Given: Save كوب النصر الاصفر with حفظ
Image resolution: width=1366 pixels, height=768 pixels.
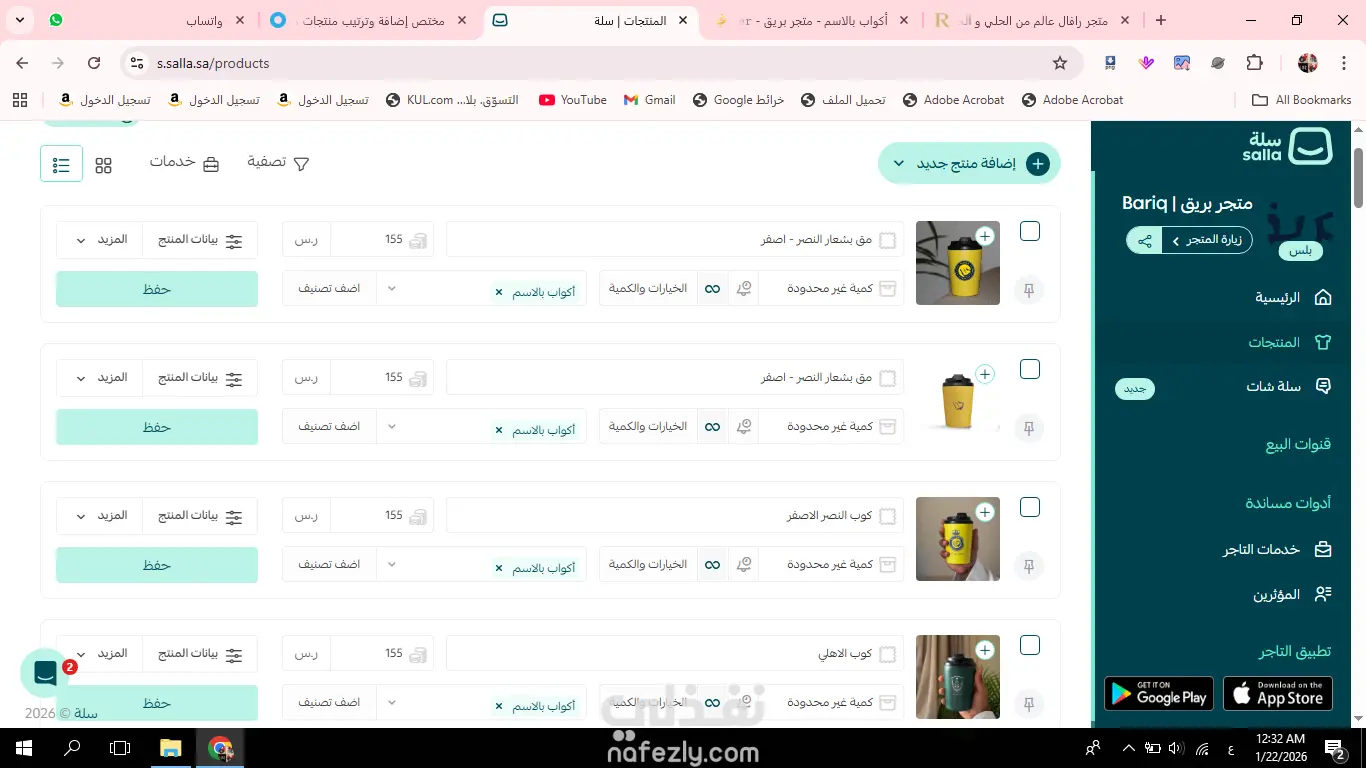Looking at the screenshot, I should click(x=157, y=565).
